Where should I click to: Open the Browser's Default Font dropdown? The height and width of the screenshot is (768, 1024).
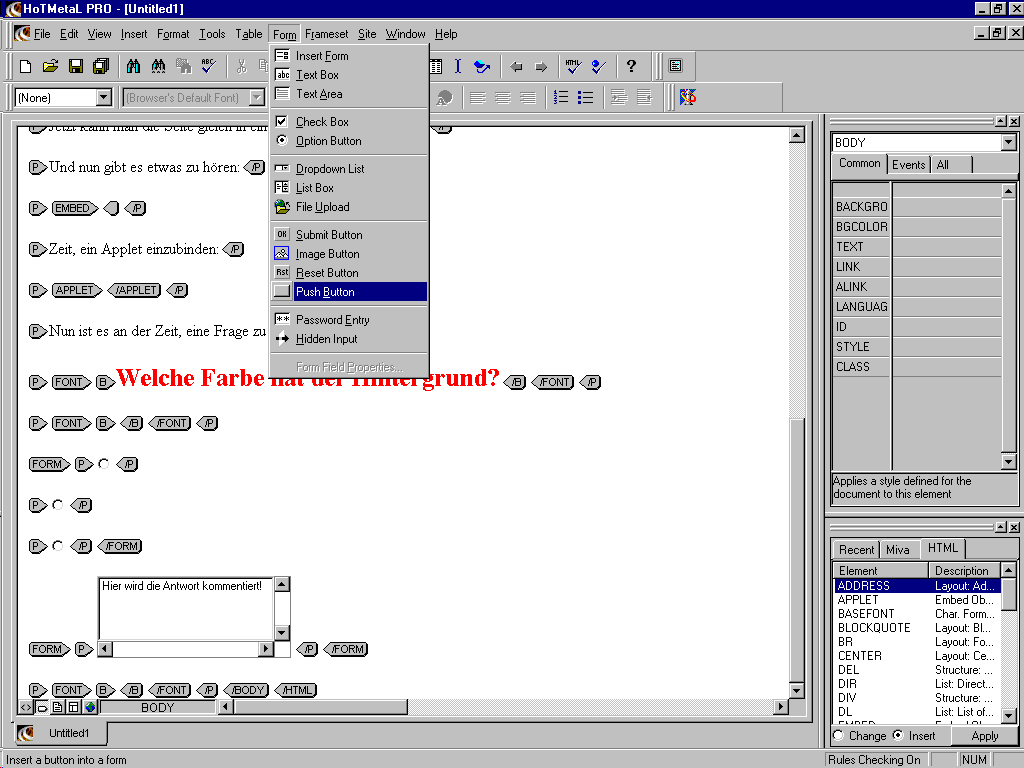pos(257,97)
